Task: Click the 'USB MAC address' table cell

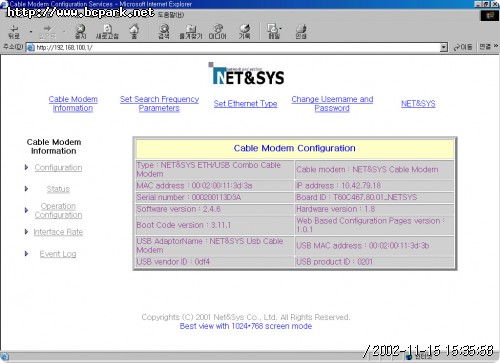Action: pos(375,246)
